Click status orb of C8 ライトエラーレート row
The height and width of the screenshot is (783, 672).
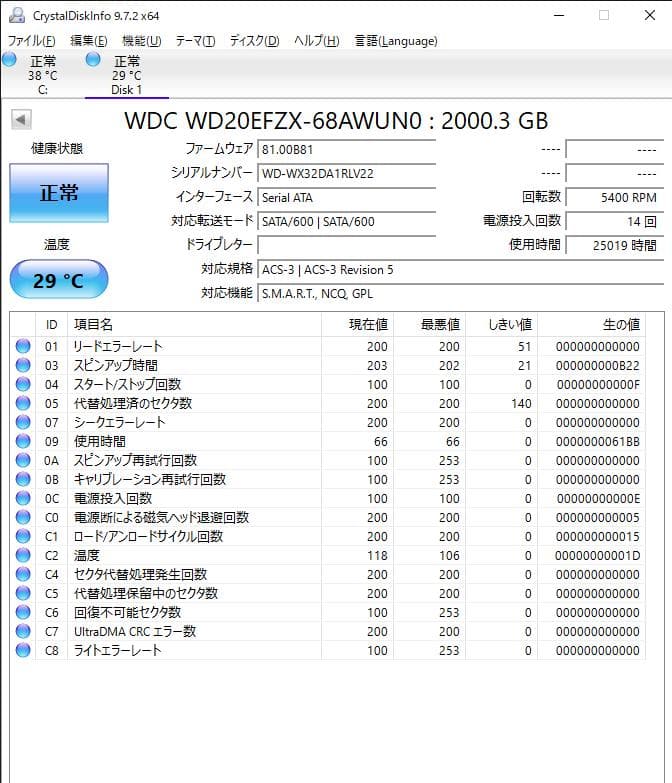(x=23, y=650)
